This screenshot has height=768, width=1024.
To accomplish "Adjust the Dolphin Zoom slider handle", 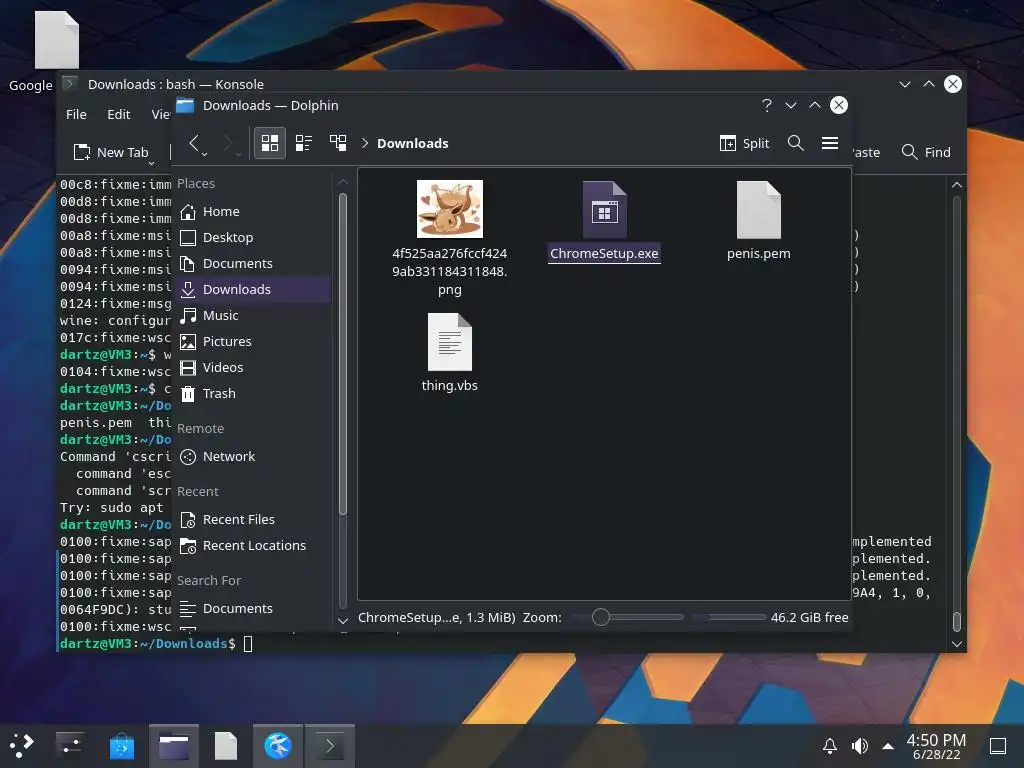I will point(601,617).
